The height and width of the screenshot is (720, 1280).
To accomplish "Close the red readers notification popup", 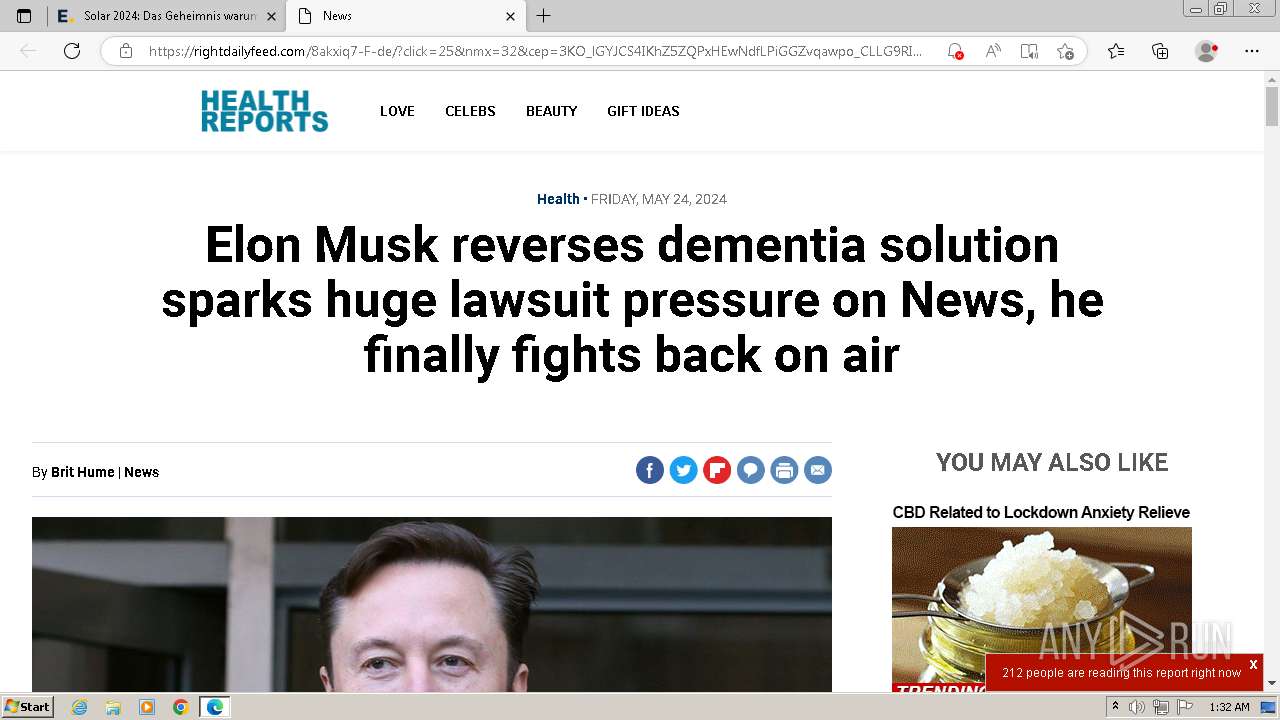I will point(1253,664).
